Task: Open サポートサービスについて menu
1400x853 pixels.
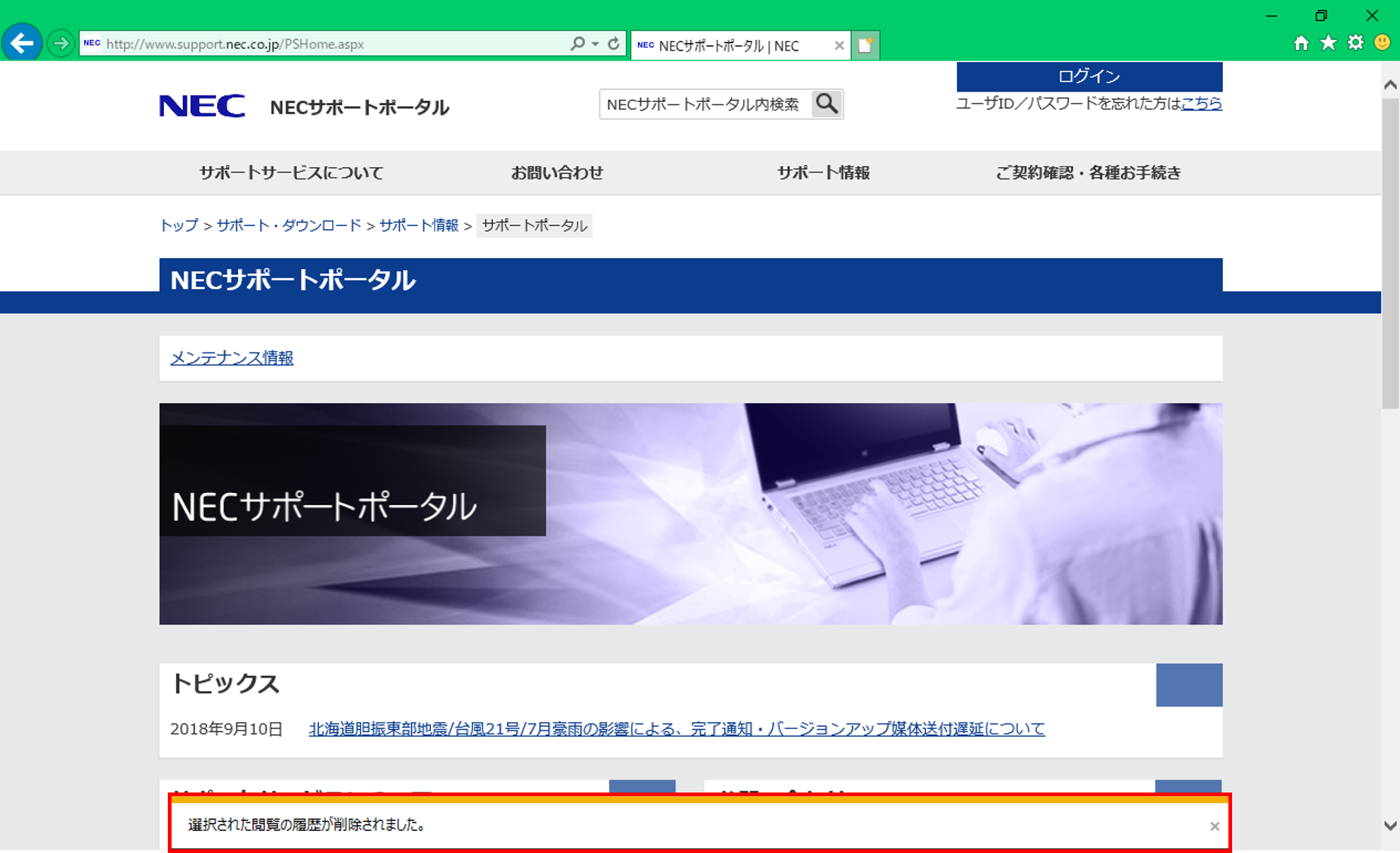Action: 291,173
